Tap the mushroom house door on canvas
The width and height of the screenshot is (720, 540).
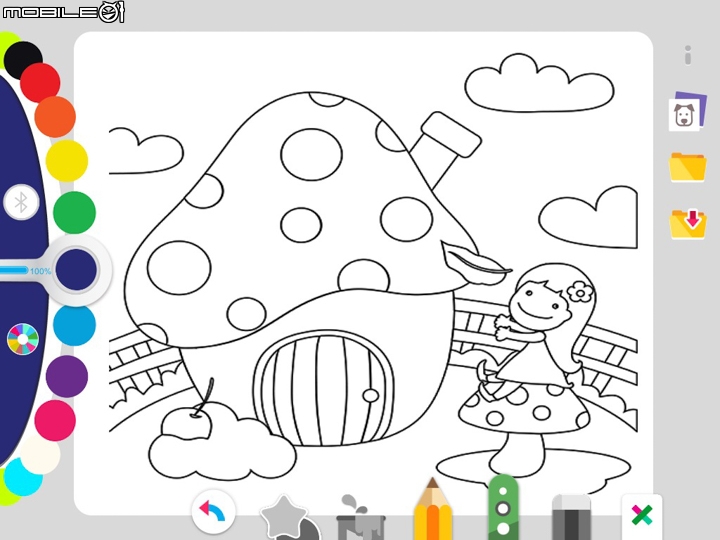[323, 390]
